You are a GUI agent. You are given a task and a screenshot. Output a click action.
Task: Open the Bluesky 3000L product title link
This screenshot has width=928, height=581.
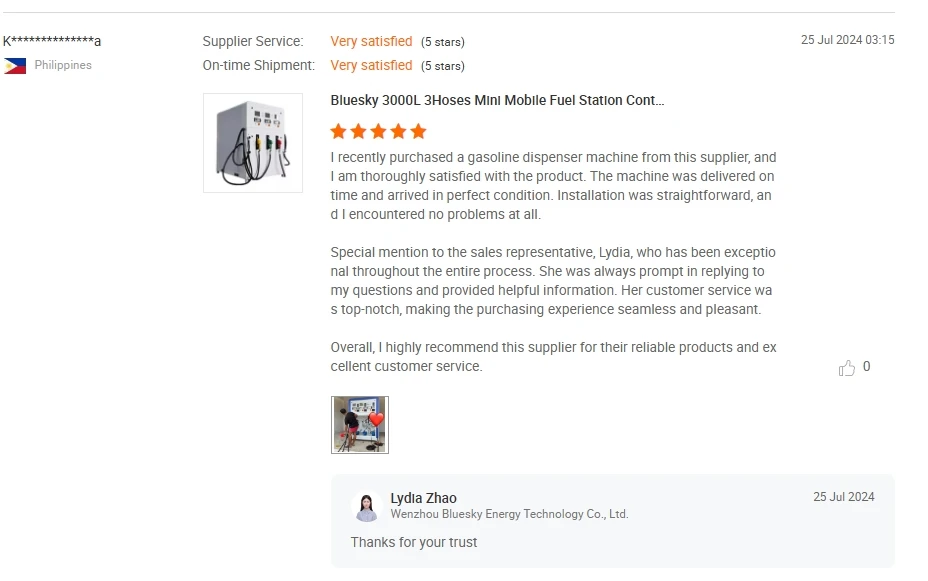click(497, 100)
